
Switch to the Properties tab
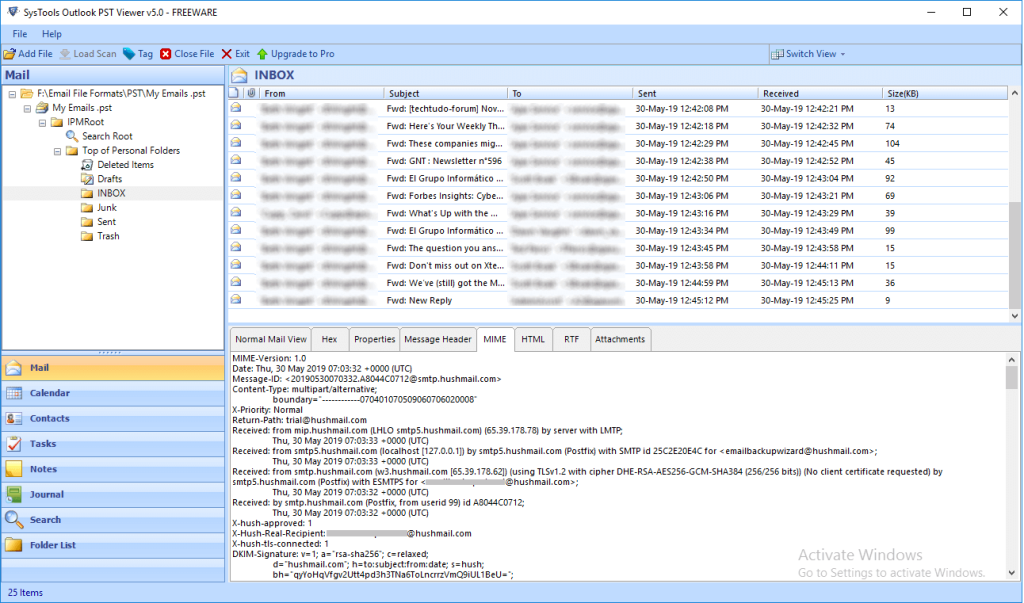374,340
